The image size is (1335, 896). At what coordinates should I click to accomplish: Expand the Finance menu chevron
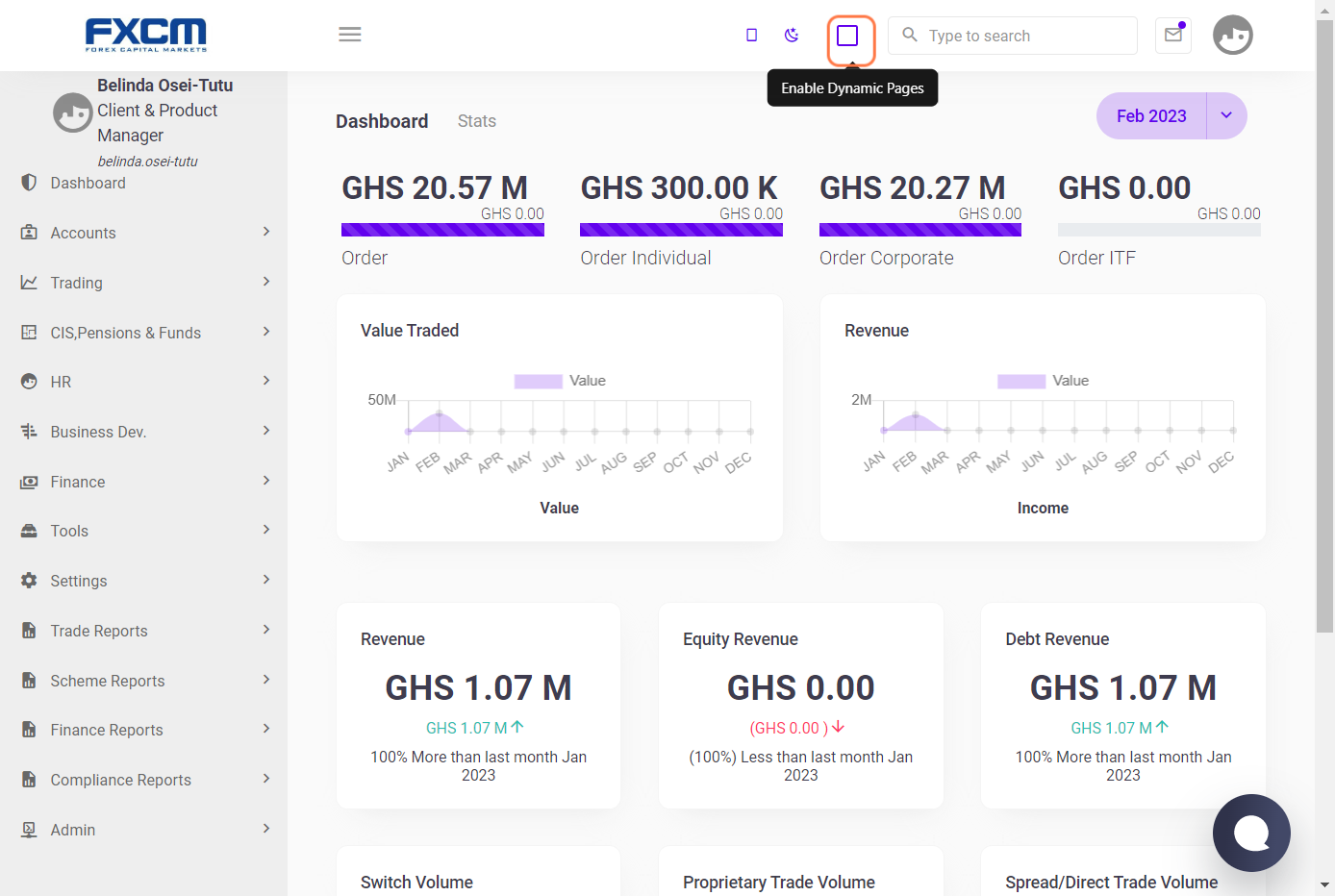(266, 481)
